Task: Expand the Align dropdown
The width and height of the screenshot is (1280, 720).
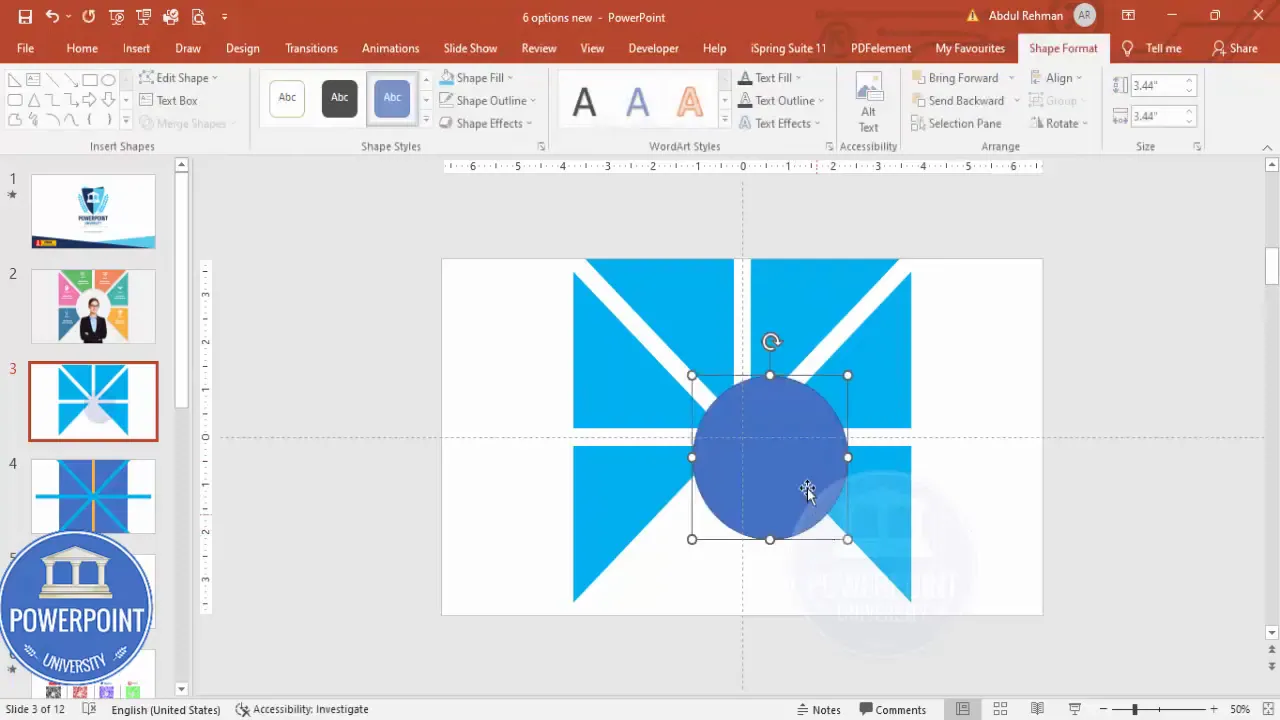Action: [x=1056, y=77]
